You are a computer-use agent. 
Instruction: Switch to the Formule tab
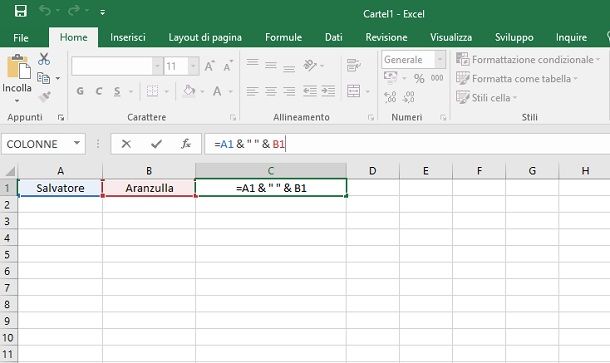coord(283,37)
